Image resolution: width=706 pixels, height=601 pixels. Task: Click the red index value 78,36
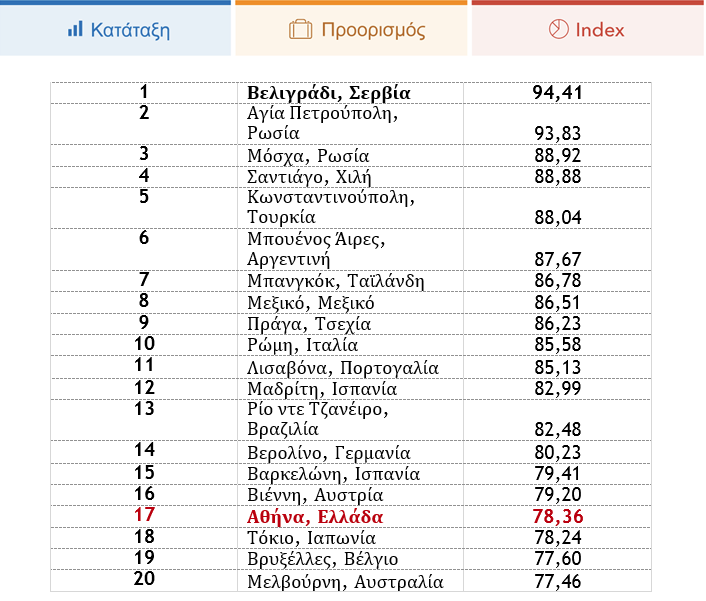[558, 516]
